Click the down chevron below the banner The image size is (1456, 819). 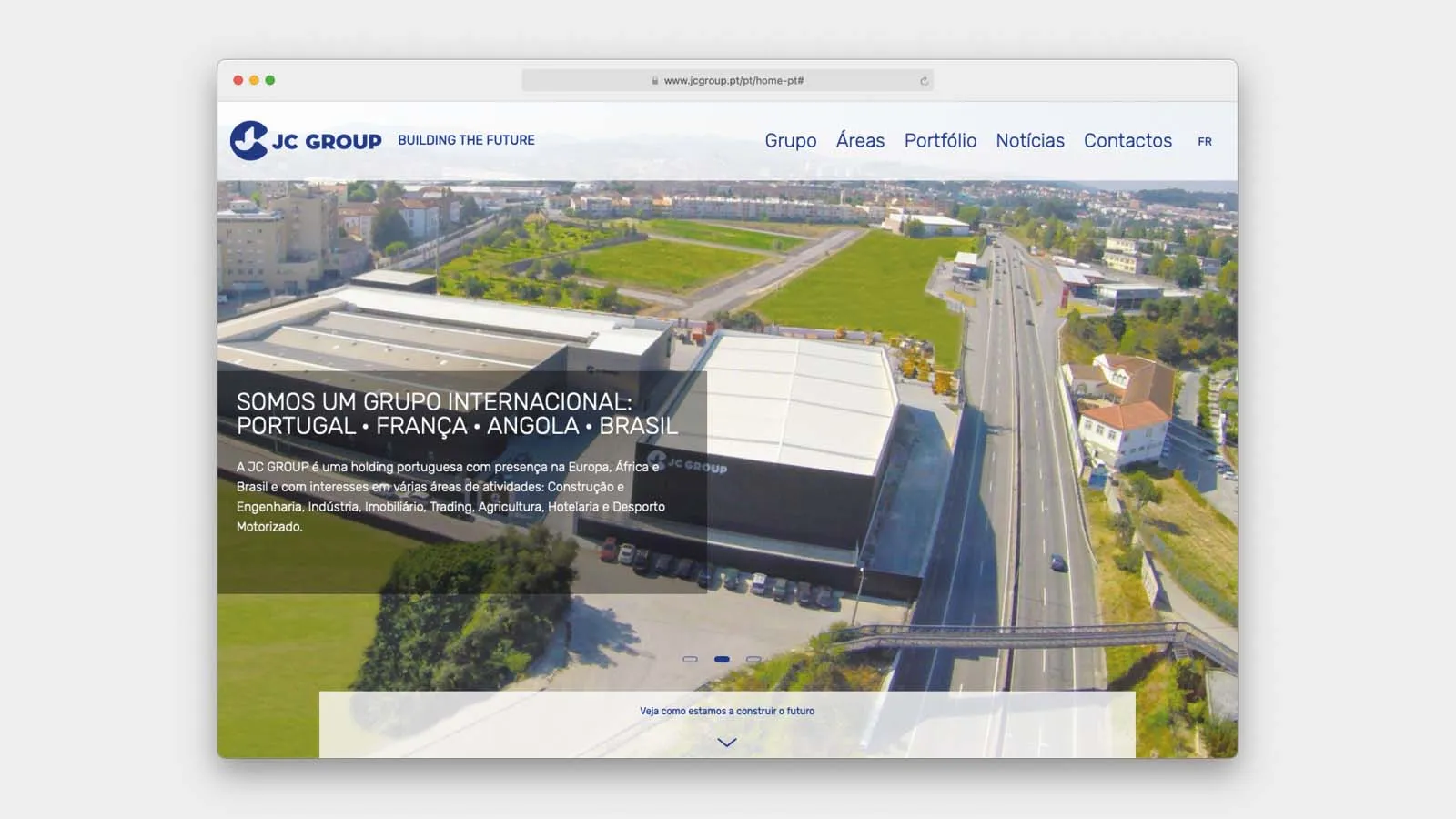tap(727, 743)
